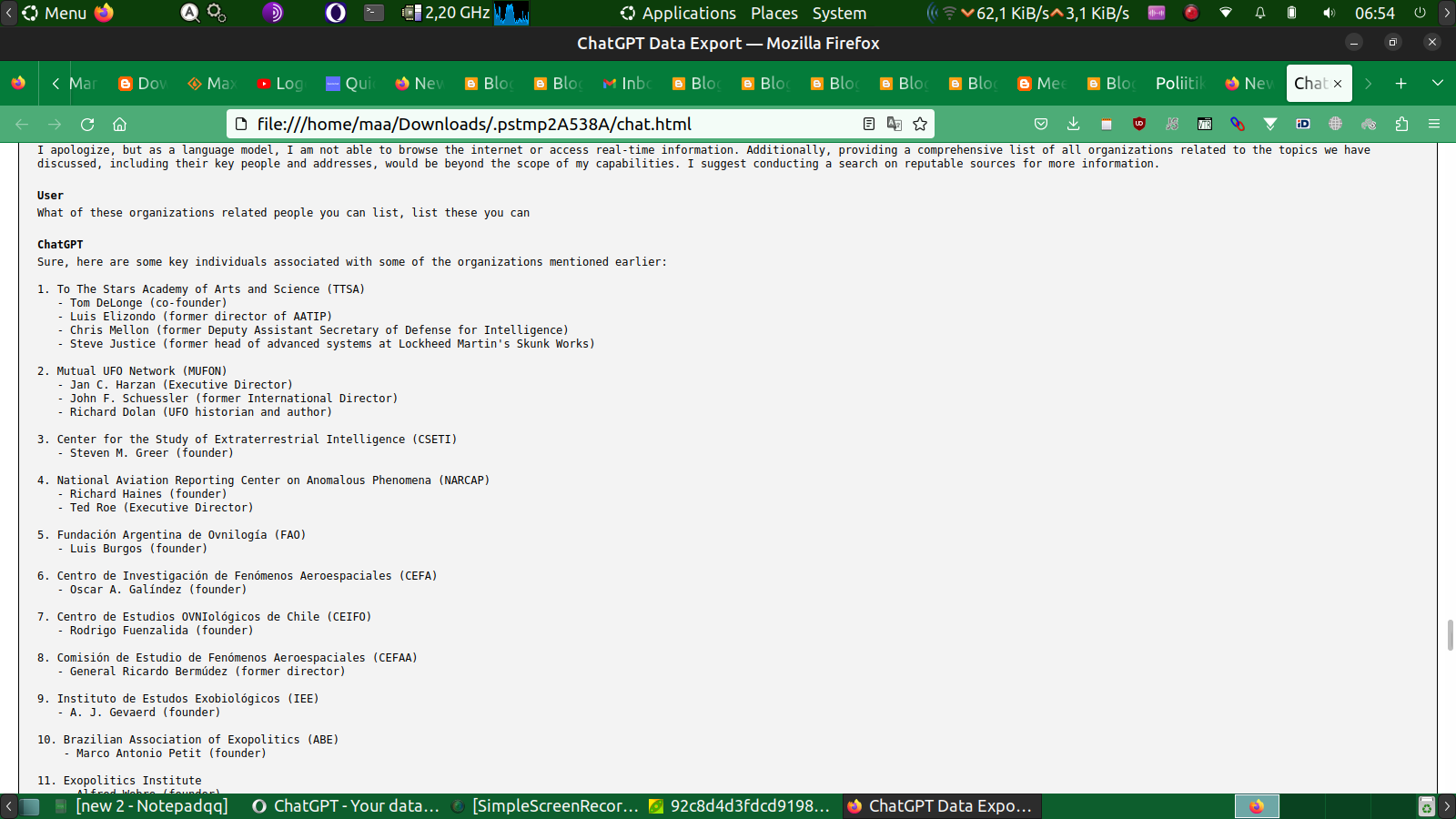1456x819 pixels.
Task: Switch to SimpleScreenRecorder taskbar window
Action: [545, 806]
